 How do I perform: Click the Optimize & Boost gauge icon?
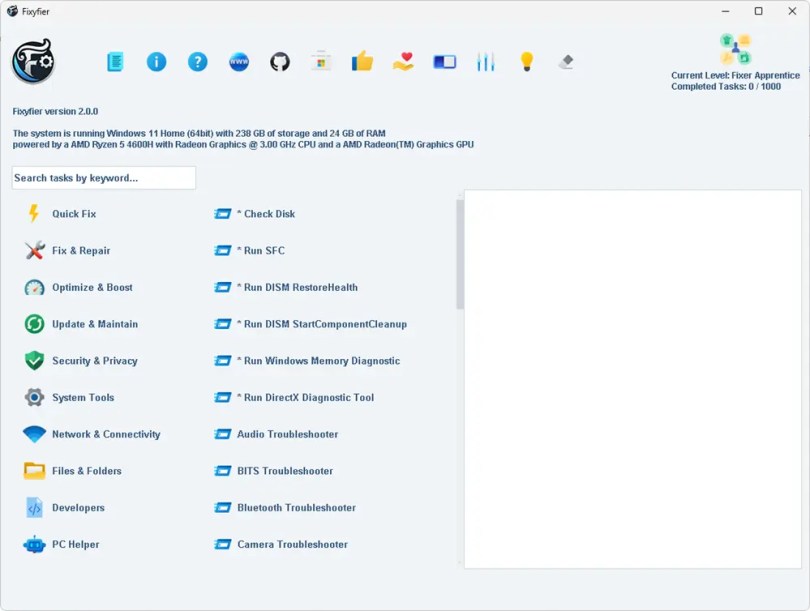[x=35, y=288]
